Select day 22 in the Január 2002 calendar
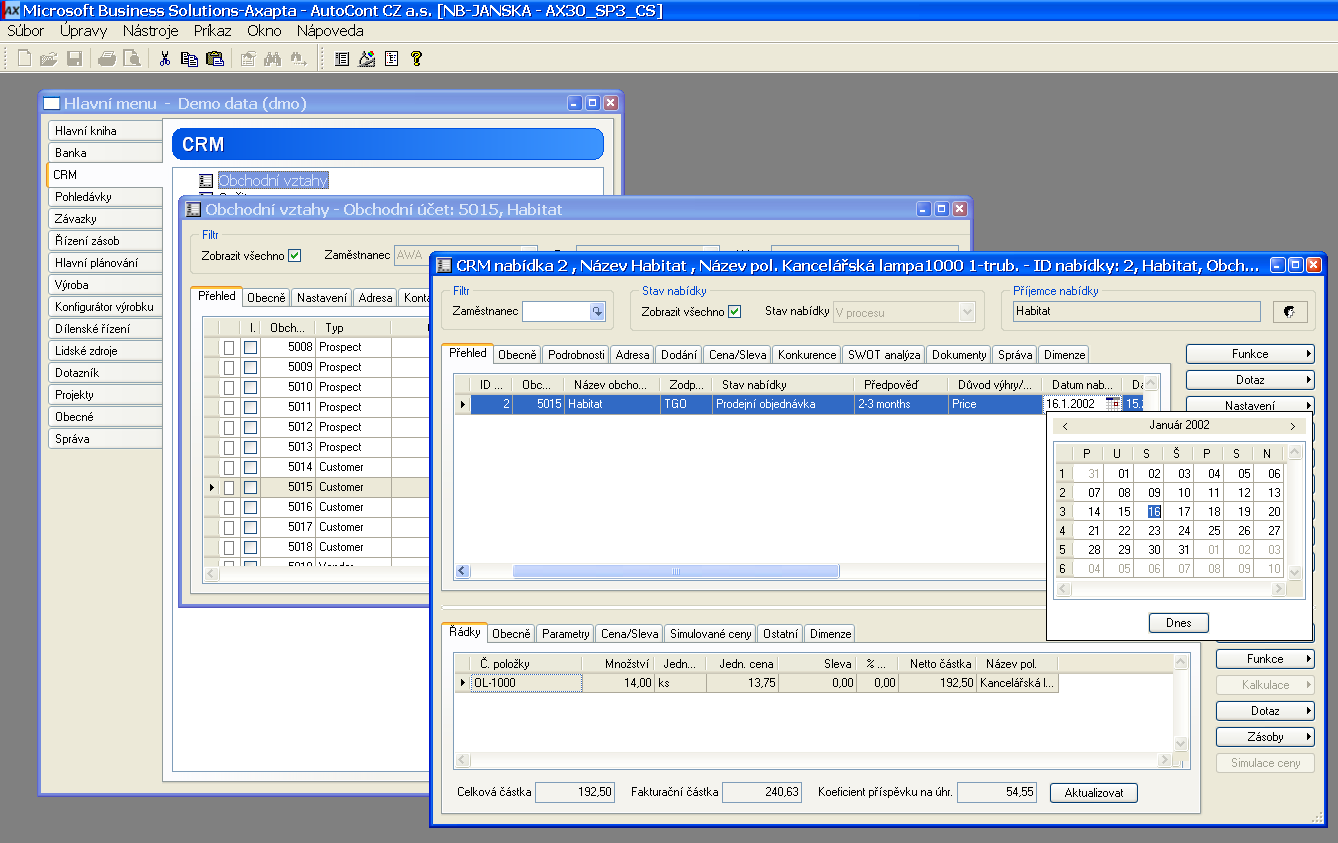 click(1124, 531)
